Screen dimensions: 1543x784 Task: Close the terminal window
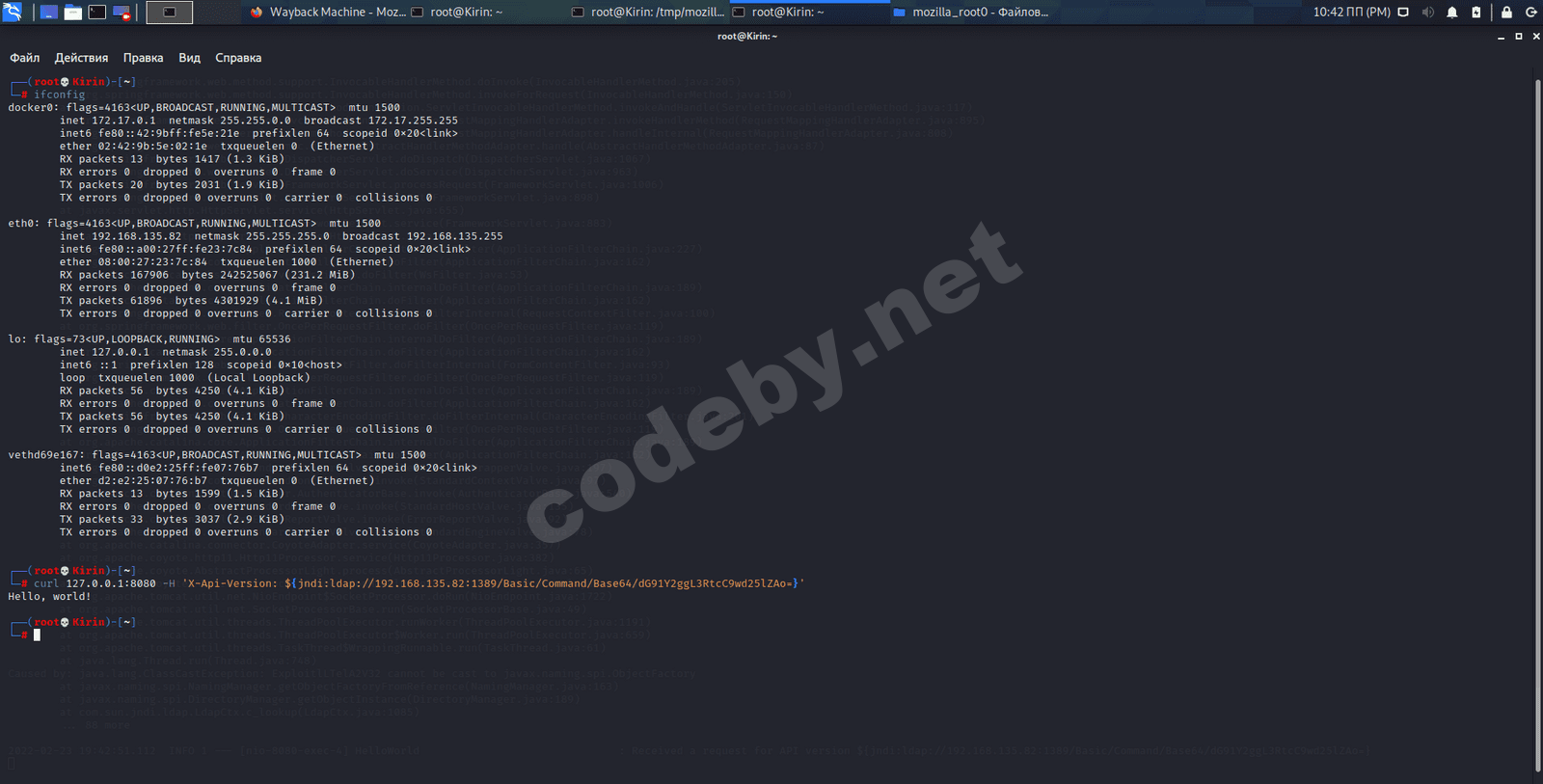click(x=1536, y=37)
